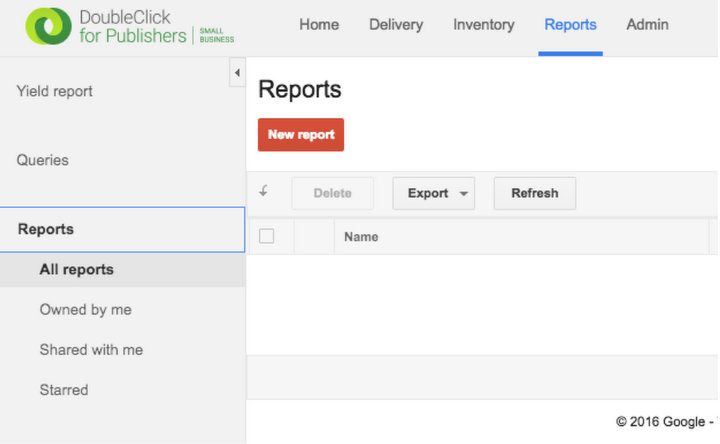Toggle the select-all reports checkbox

click(266, 237)
